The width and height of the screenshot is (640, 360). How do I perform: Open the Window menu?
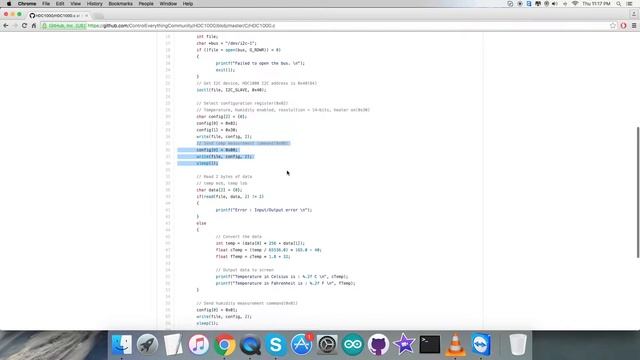[x=168, y=4]
